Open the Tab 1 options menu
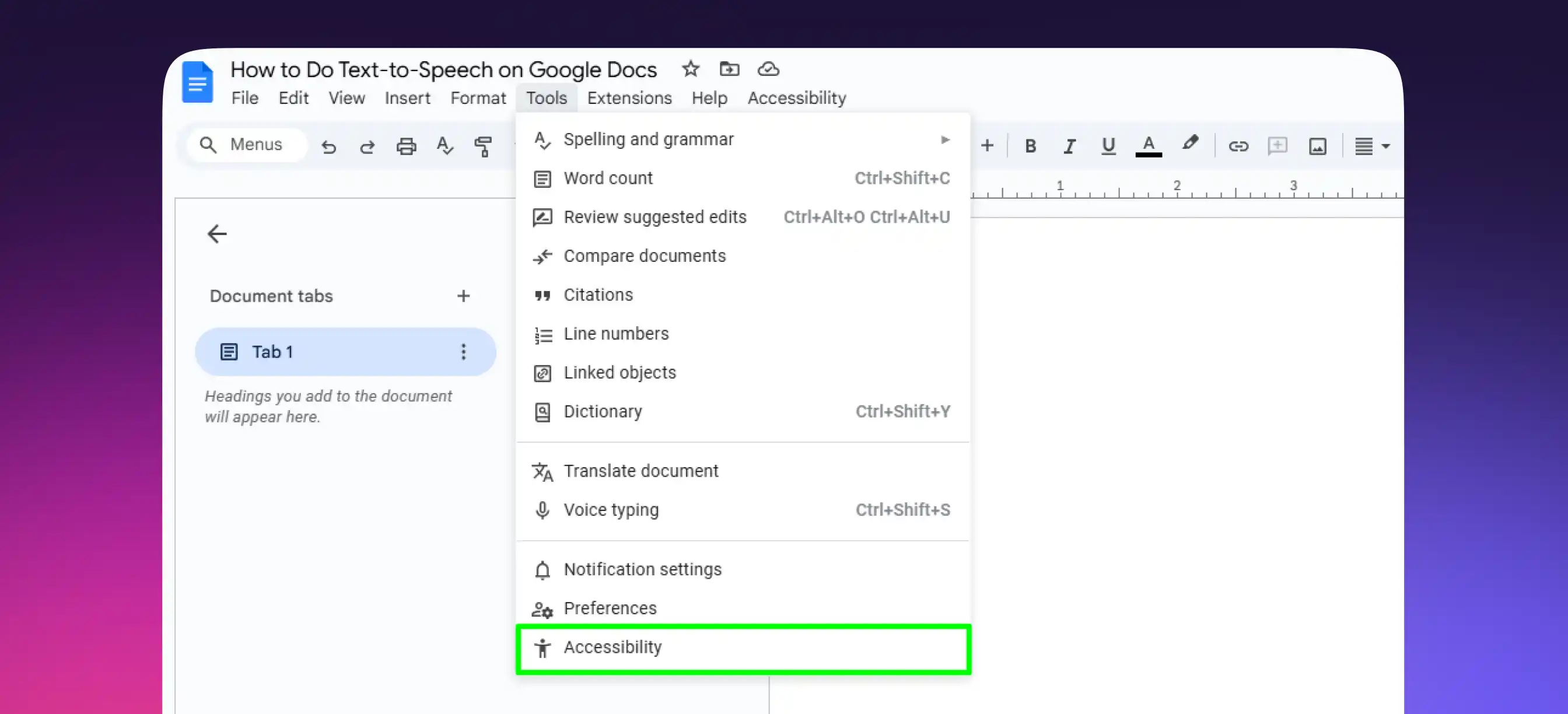Viewport: 1568px width, 714px height. pos(463,351)
